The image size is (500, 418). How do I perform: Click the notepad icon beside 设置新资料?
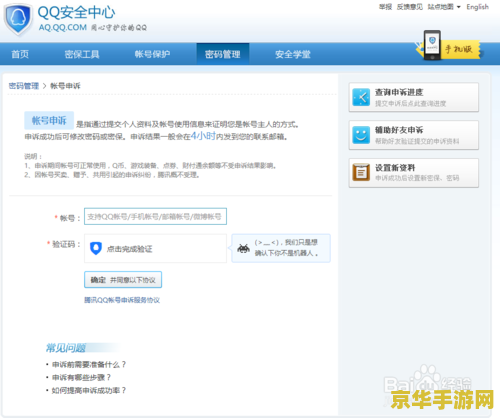coord(361,172)
